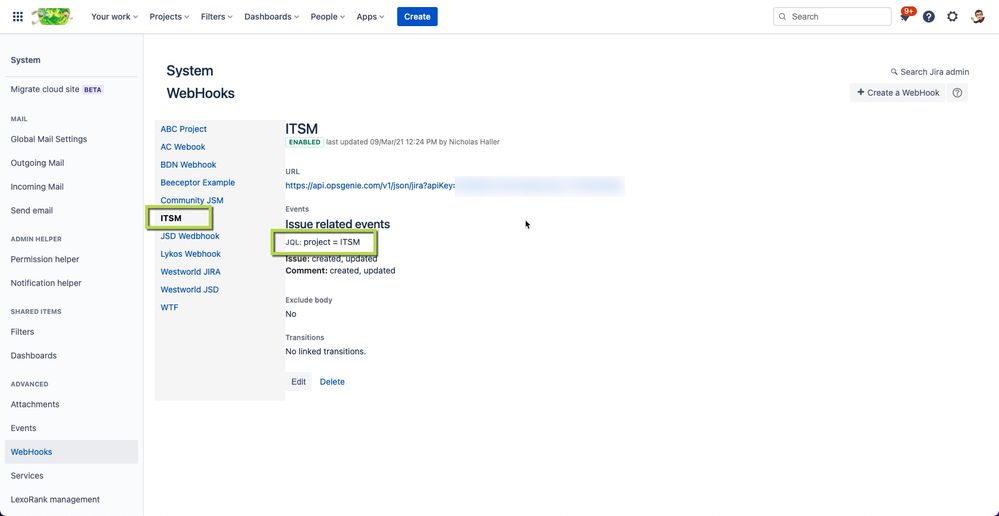Click the Edit button for ITSM webhook
Screen dimensions: 999x516
(x=298, y=382)
